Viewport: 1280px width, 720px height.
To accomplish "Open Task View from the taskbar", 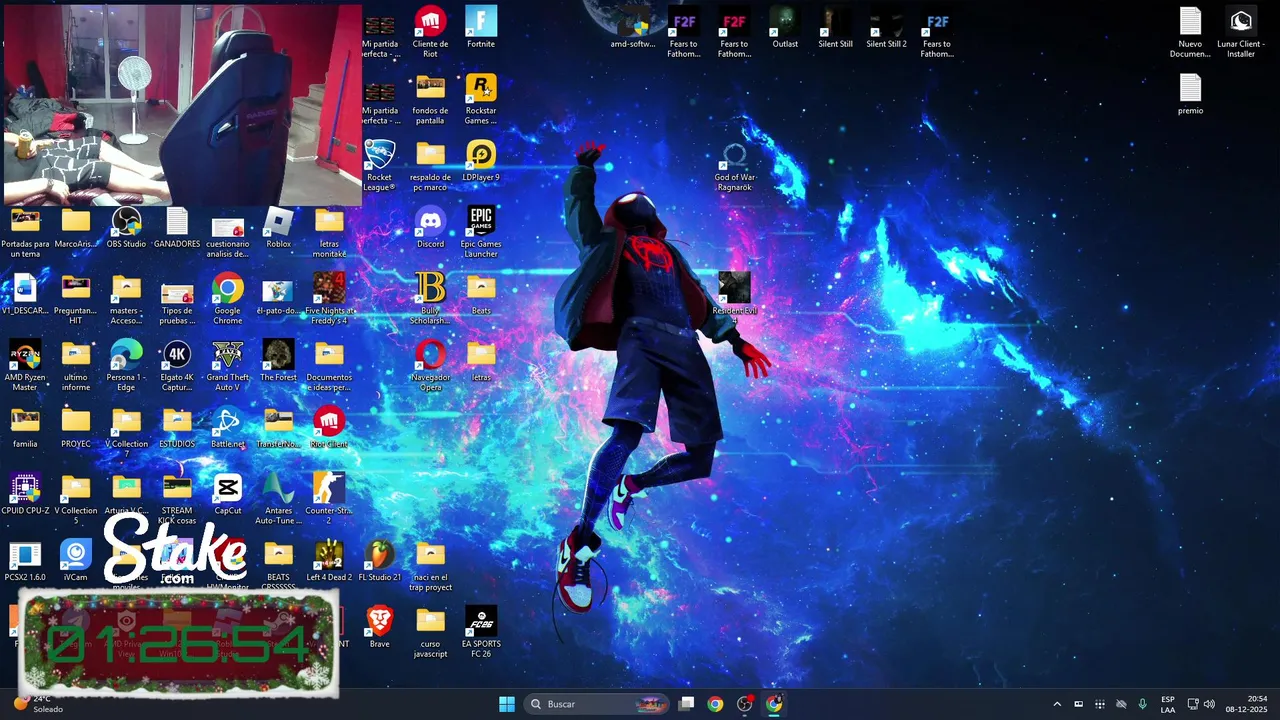I will point(686,704).
